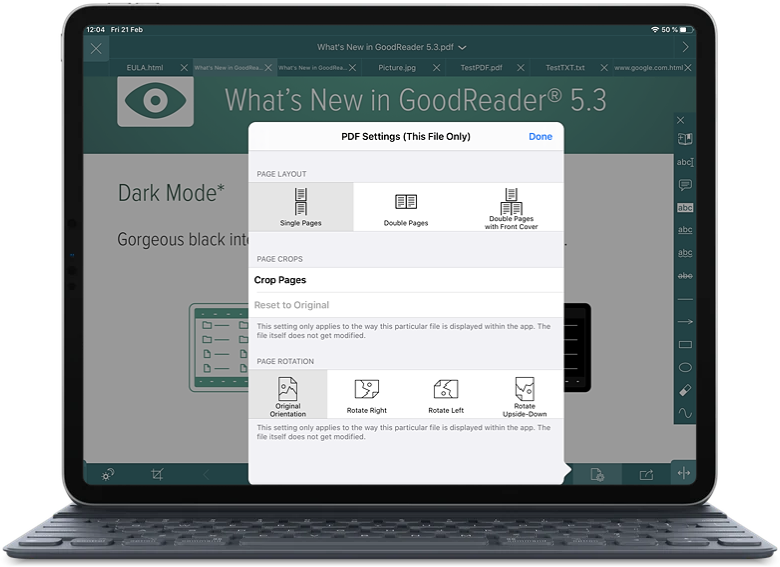Tap the 12:04 clock in status bar
The width and height of the screenshot is (780, 567).
pyautogui.click(x=96, y=30)
